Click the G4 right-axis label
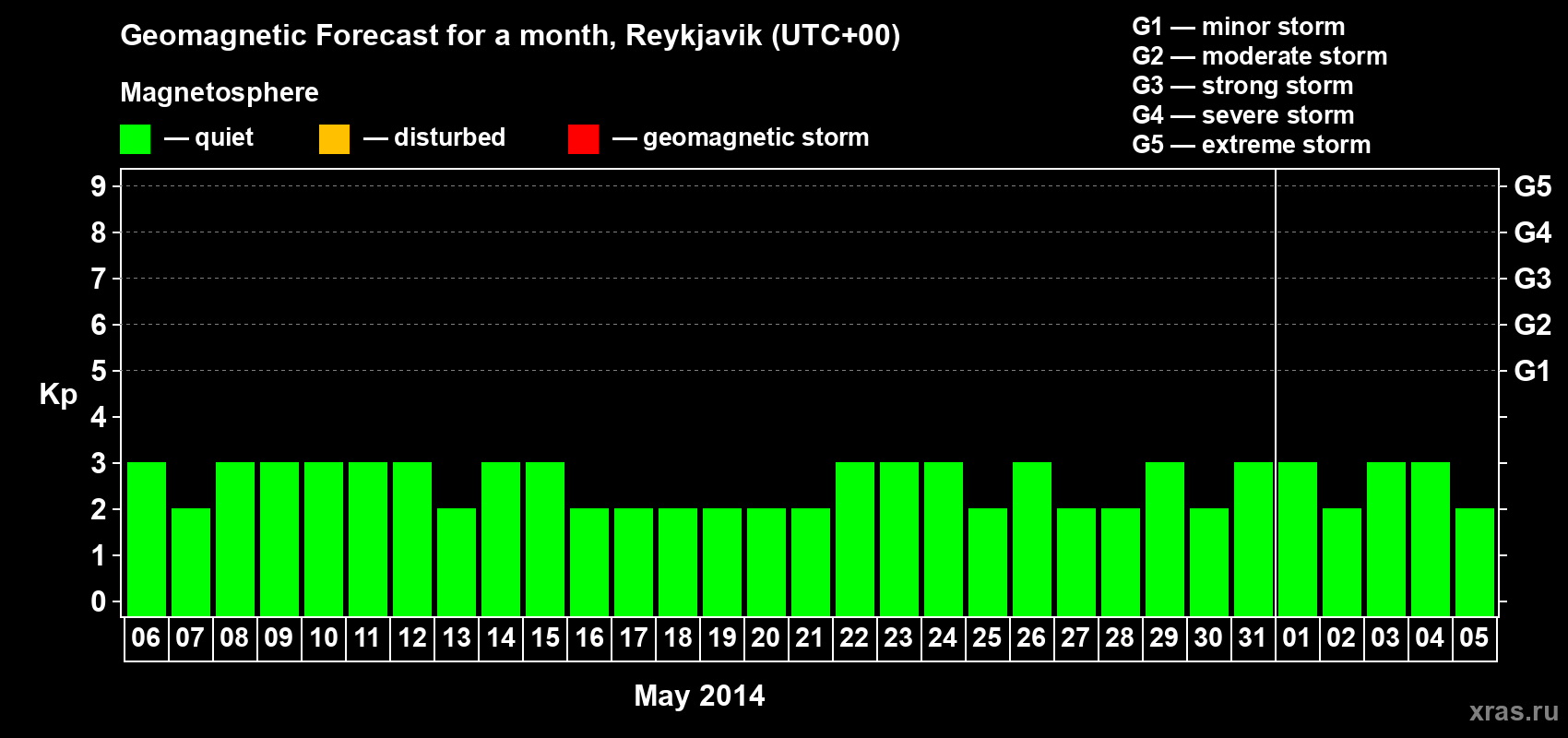This screenshot has width=1568, height=738. click(1533, 232)
